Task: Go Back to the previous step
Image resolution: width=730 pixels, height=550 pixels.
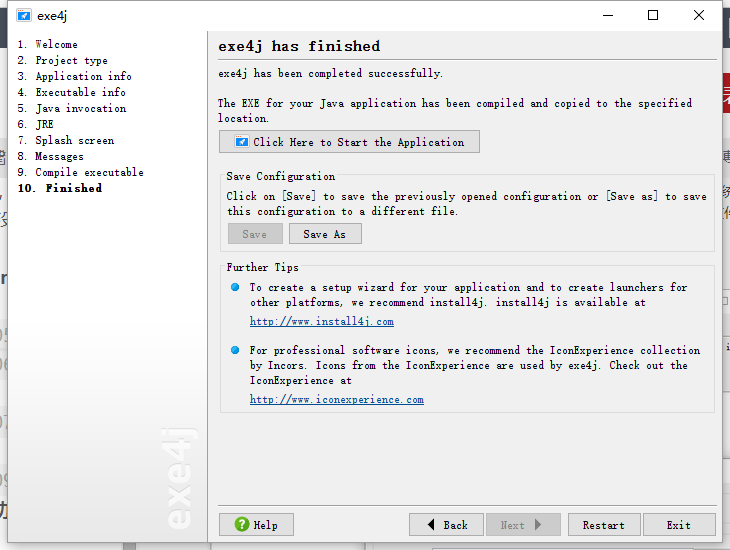Action: tap(446, 525)
